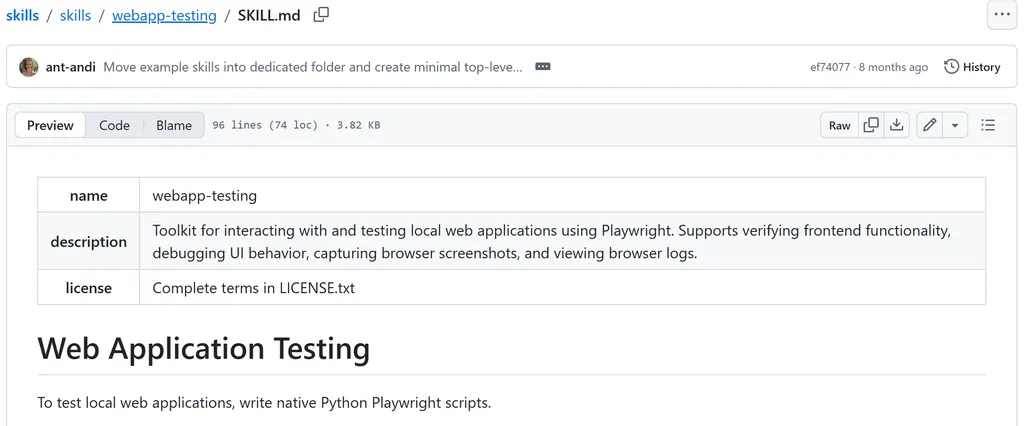This screenshot has height=426, width=1024.
Task: Click the description row header
Action: (x=89, y=241)
